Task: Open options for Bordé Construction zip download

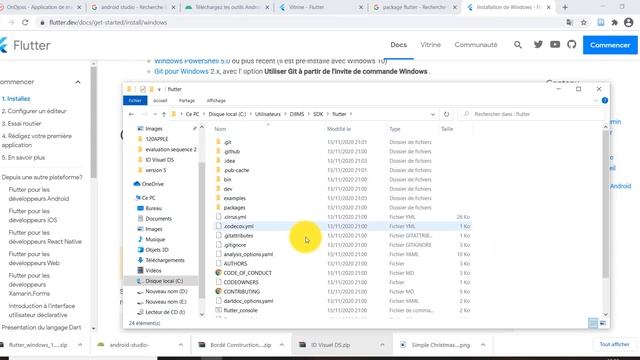Action: [x=282, y=345]
